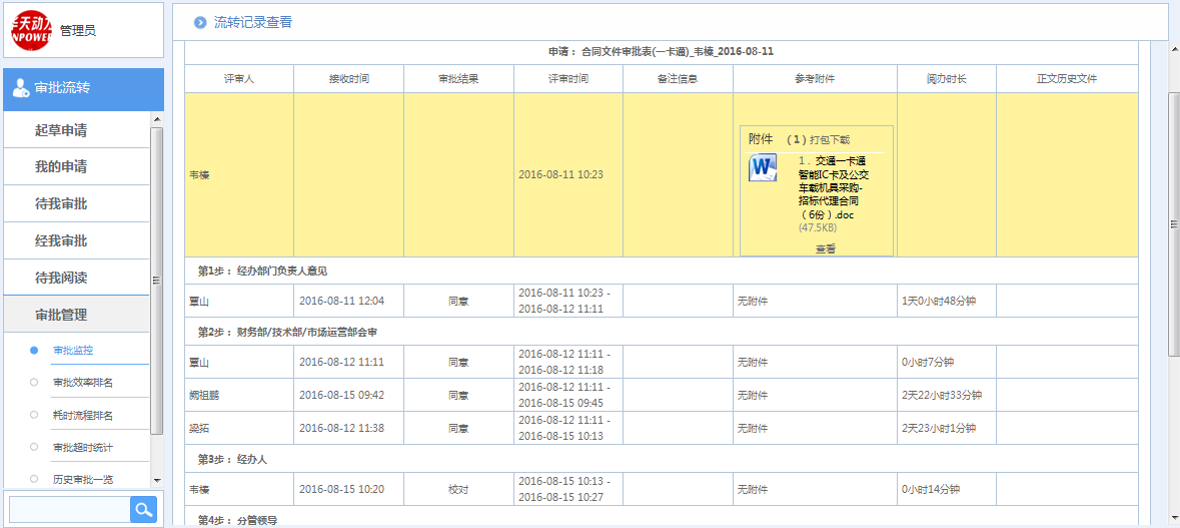1180x528 pixels.
Task: Open the Word document attachment icon
Action: point(763,168)
